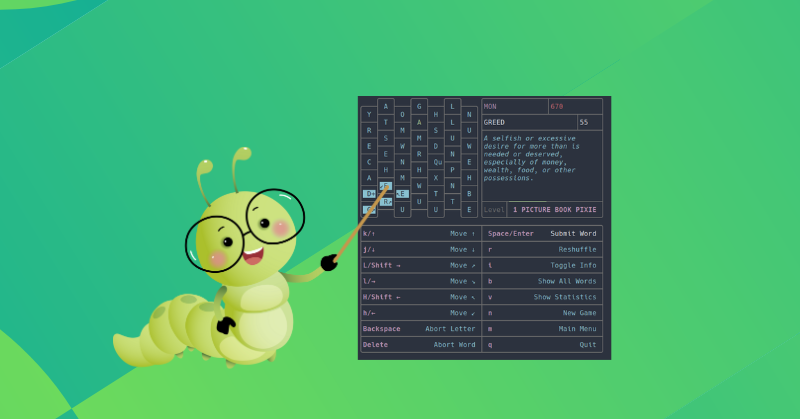Select the B letter tile

469,193
